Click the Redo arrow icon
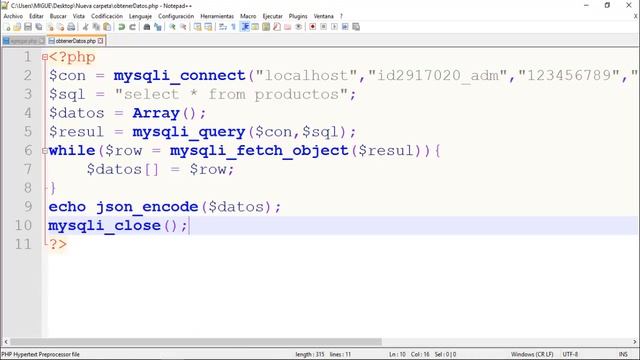This screenshot has width=640, height=360. click(132, 27)
